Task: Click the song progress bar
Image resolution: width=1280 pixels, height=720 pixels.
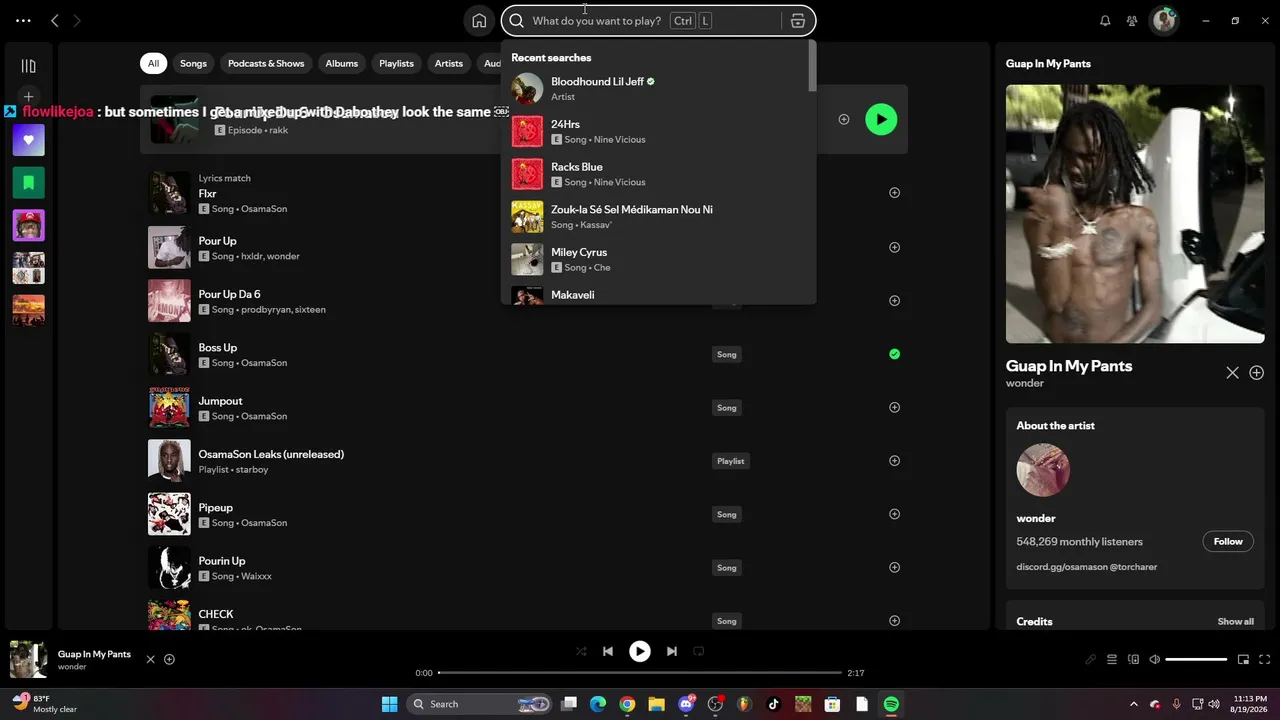Action: 640,673
